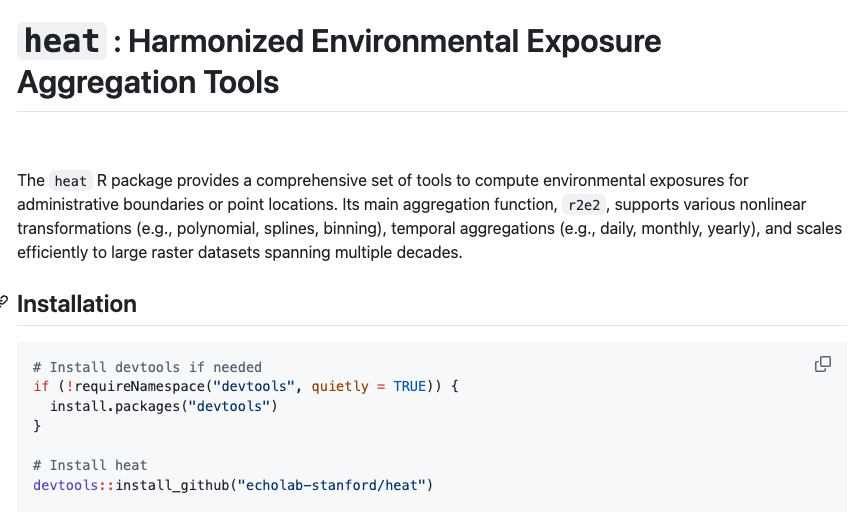
Task: Click inline 'heat' code in paragraph
Action: pos(70,181)
